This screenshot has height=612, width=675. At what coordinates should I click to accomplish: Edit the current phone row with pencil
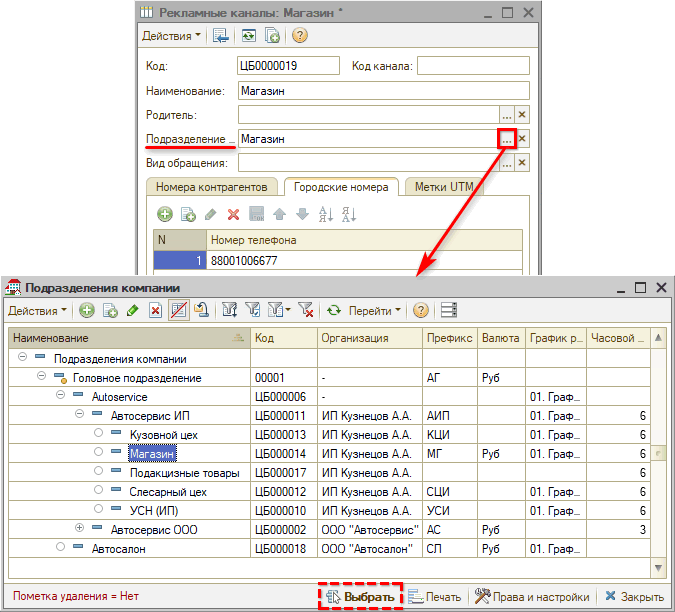tap(211, 214)
